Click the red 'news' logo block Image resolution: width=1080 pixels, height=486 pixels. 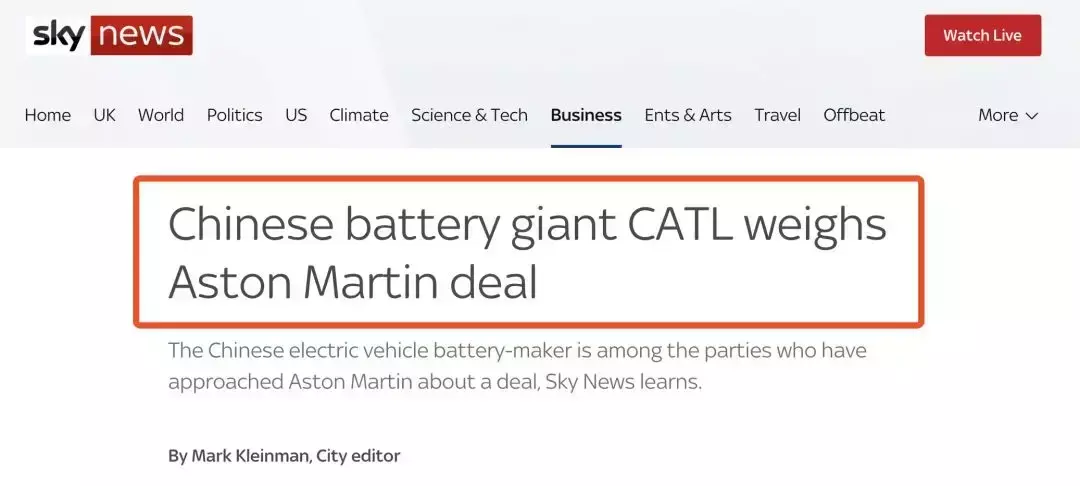[x=141, y=35]
